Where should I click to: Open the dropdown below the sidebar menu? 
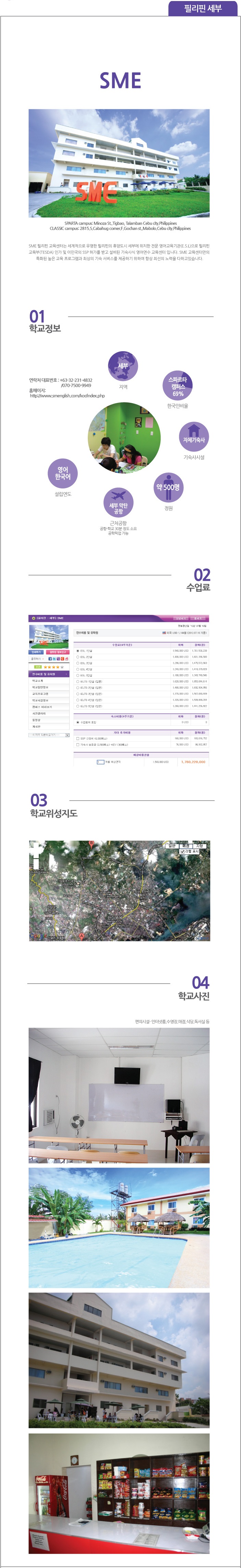pyautogui.click(x=49, y=735)
